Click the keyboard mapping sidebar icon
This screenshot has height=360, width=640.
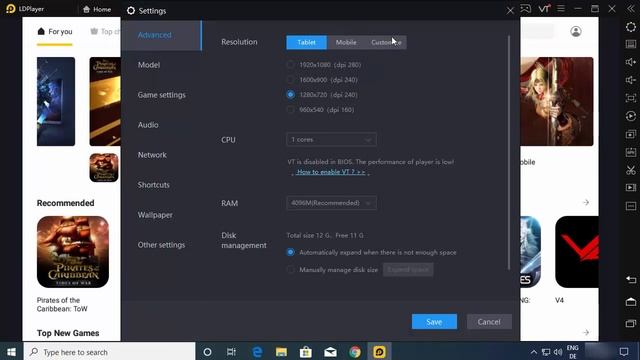[631, 44]
